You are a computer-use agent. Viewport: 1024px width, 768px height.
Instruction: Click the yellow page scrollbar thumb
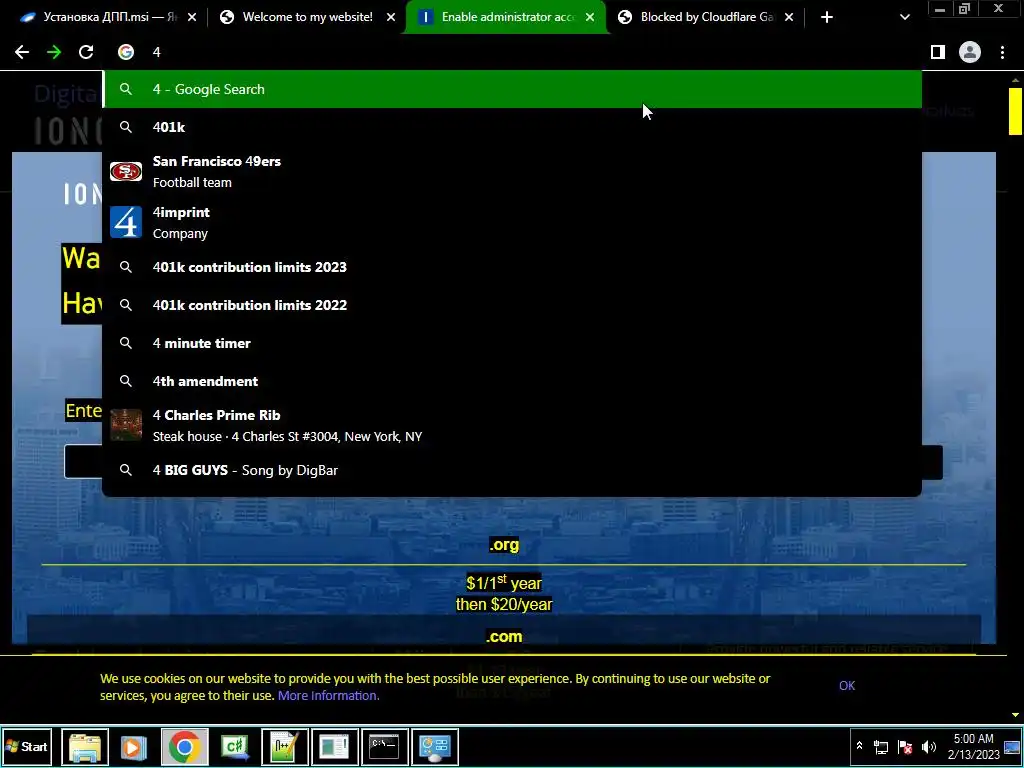[x=1015, y=111]
